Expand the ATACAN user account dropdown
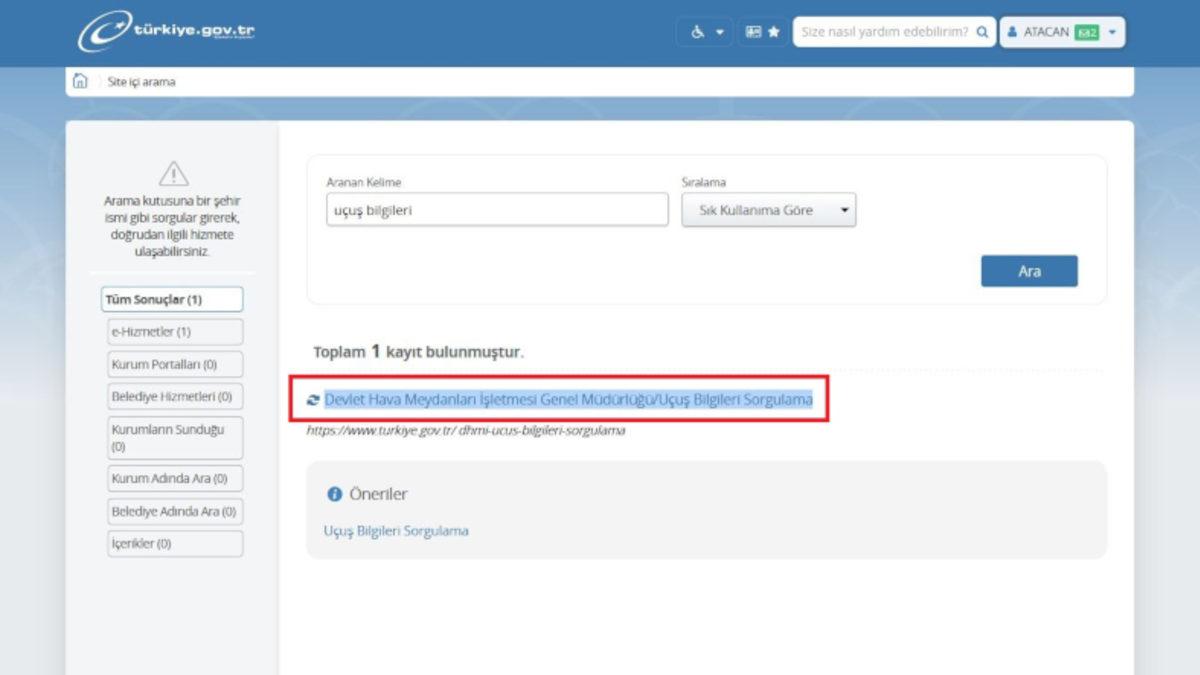1200x675 pixels. coord(1112,32)
